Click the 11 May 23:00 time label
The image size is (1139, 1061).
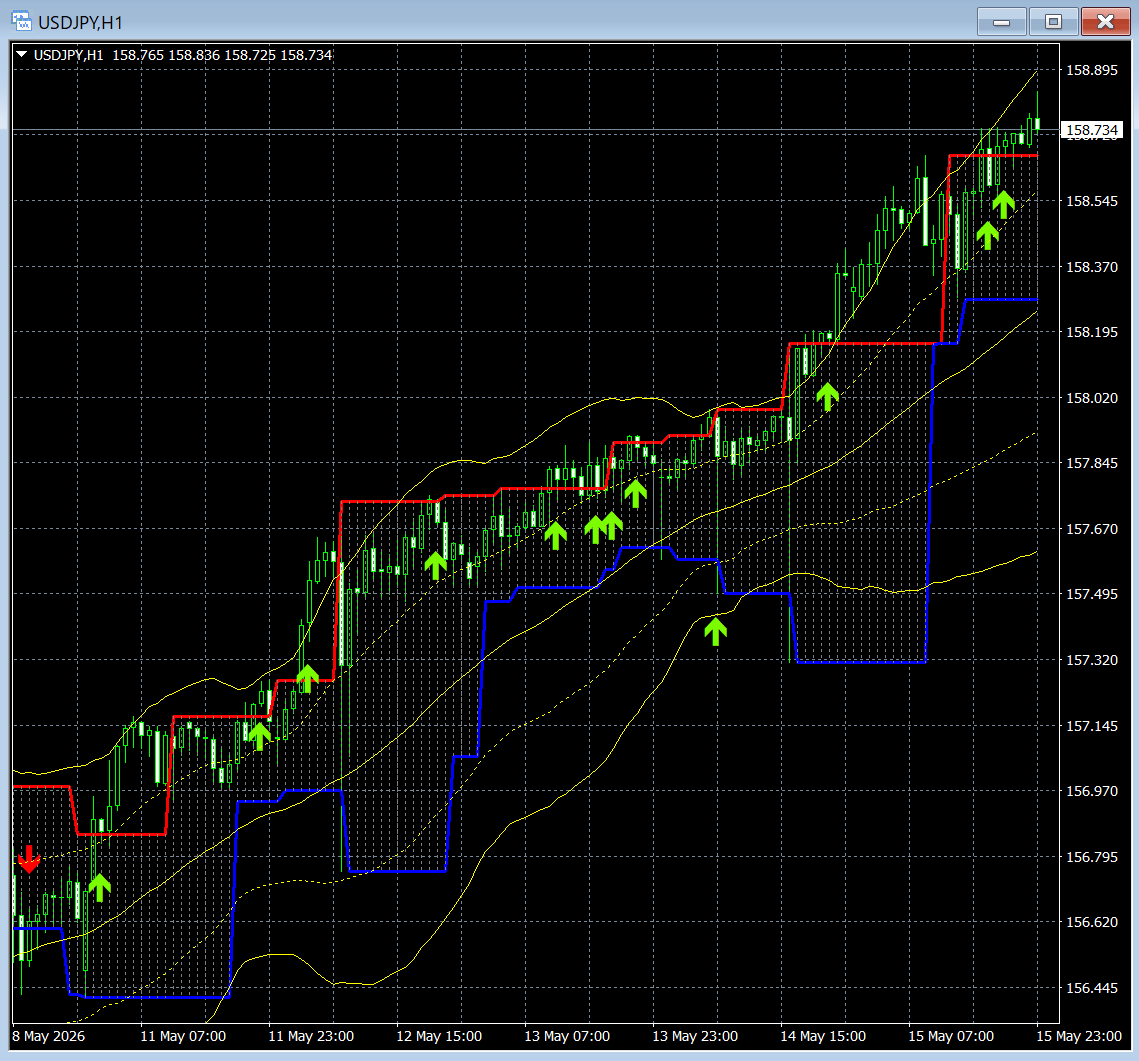(311, 1036)
